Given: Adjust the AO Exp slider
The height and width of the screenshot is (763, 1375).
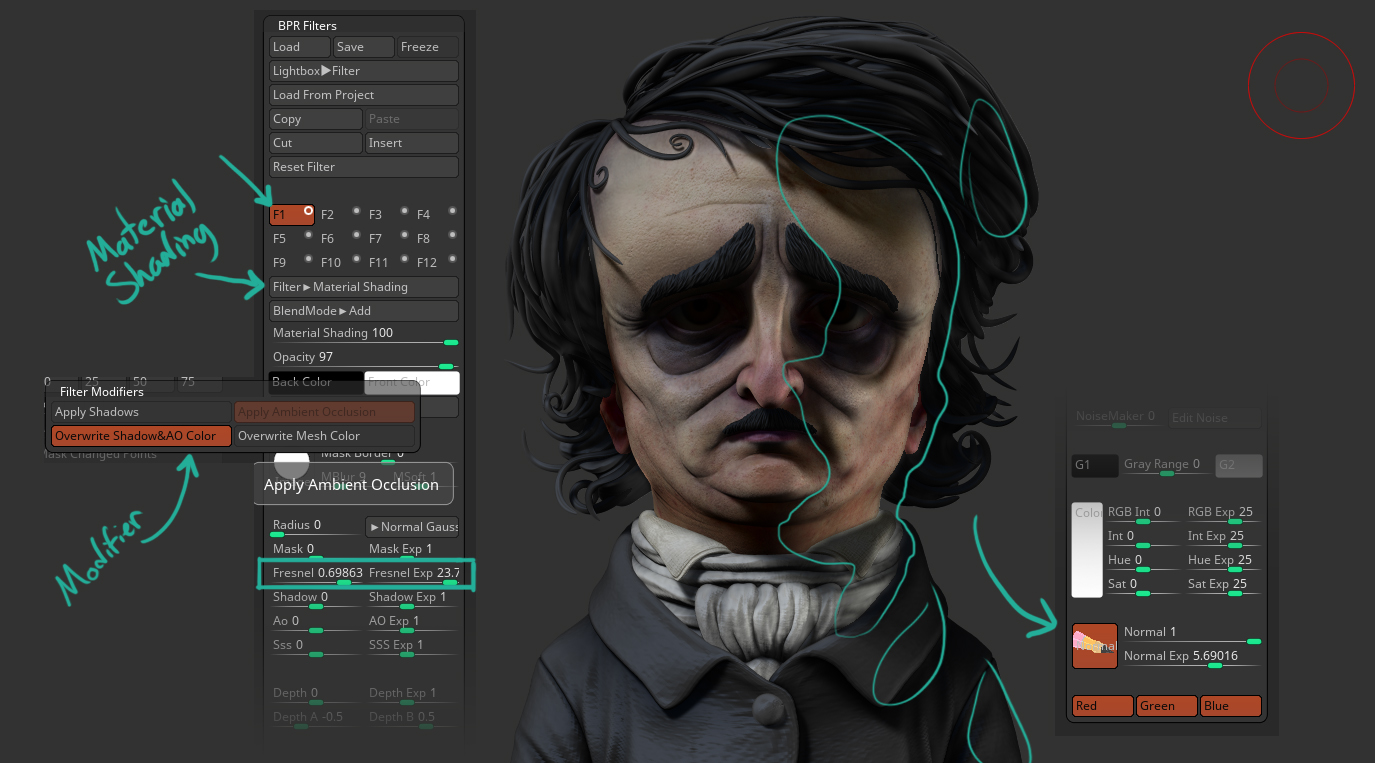Looking at the screenshot, I should [412, 623].
